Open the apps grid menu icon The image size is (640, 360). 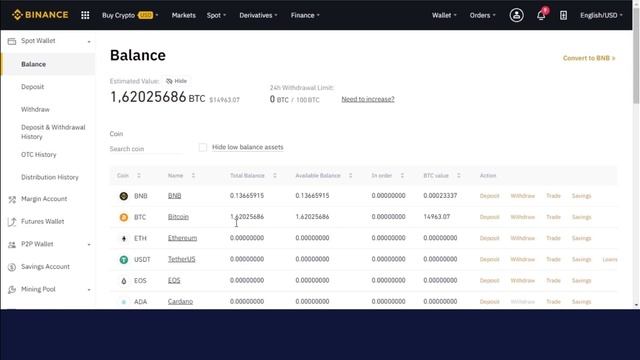(85, 15)
